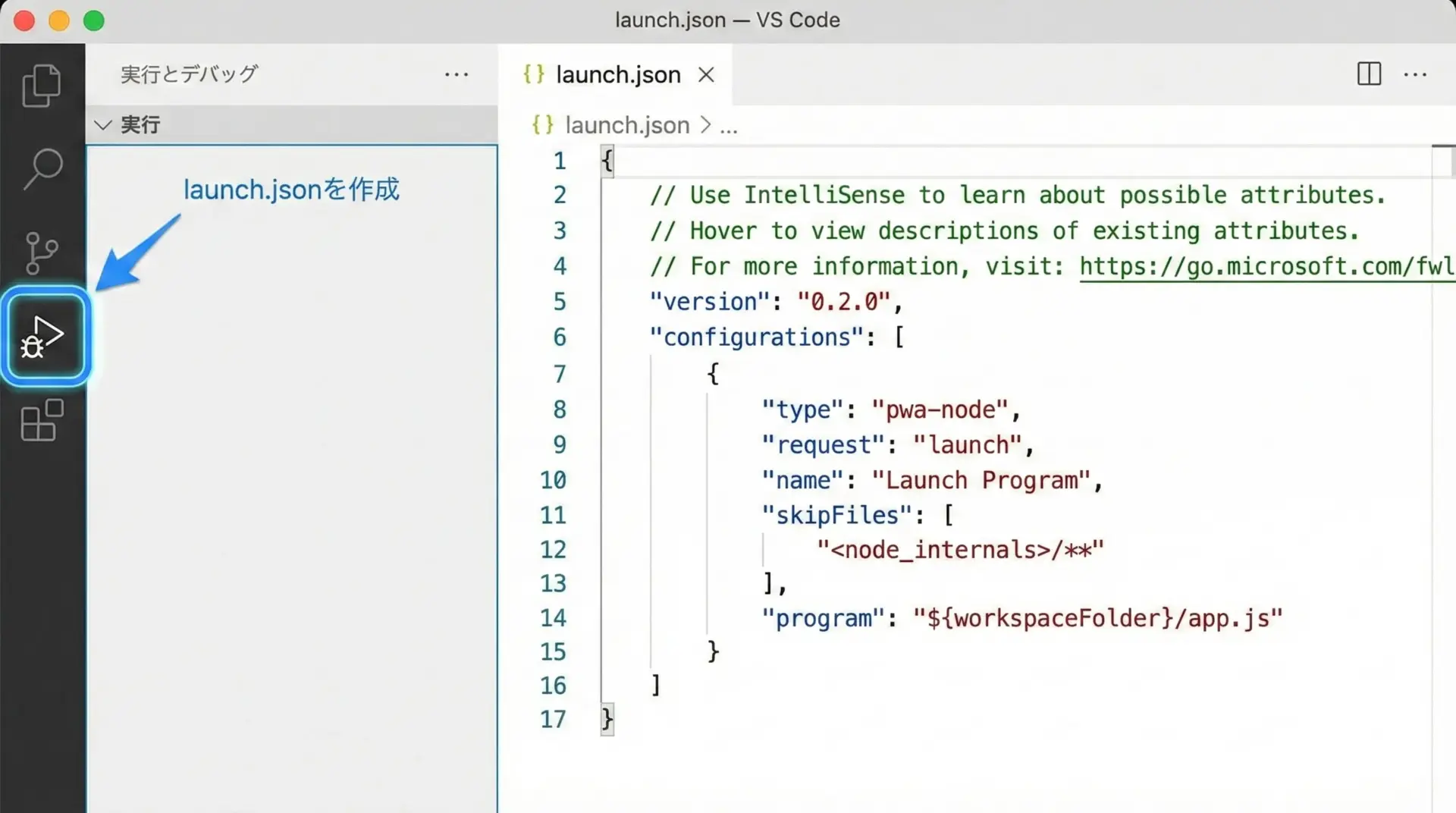Click the "pwa-node" type value

point(940,410)
